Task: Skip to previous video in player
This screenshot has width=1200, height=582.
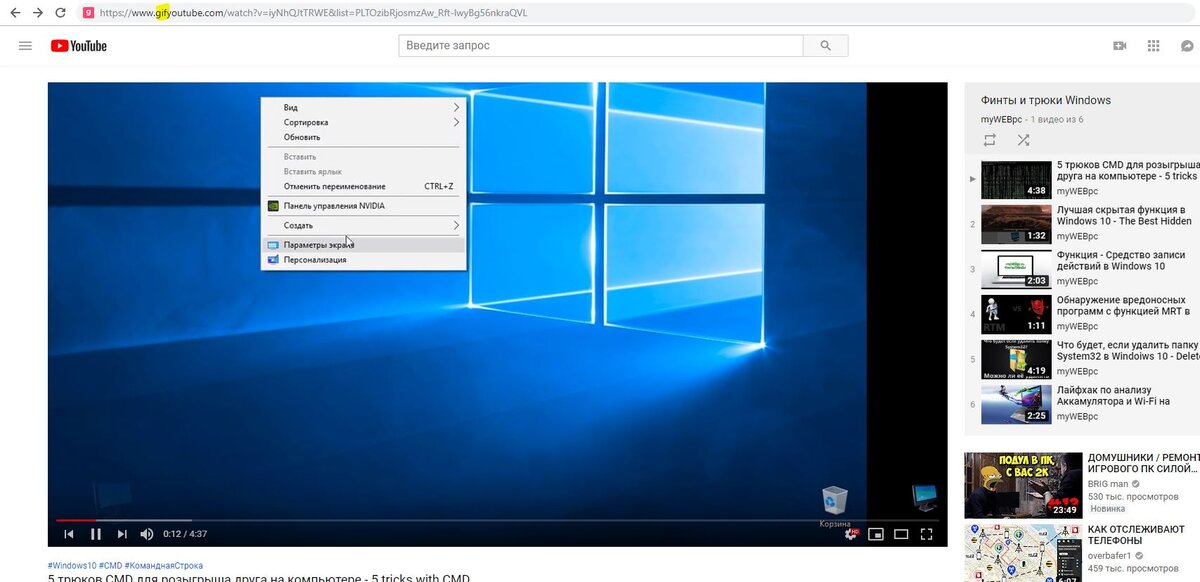Action: tap(69, 534)
